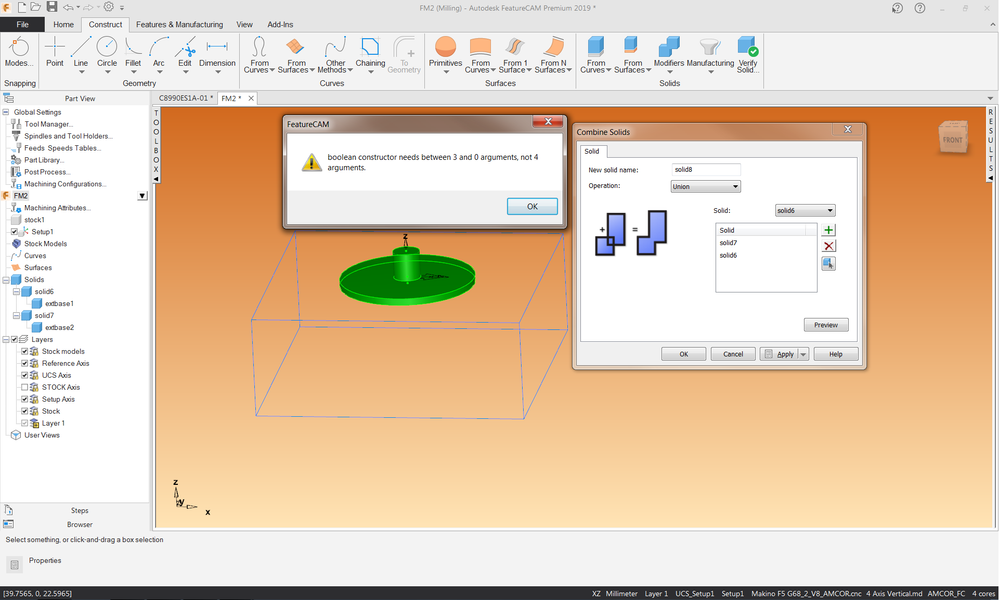The image size is (999, 600).
Task: Switch to Features & Manufacturing tab
Action: click(x=179, y=24)
